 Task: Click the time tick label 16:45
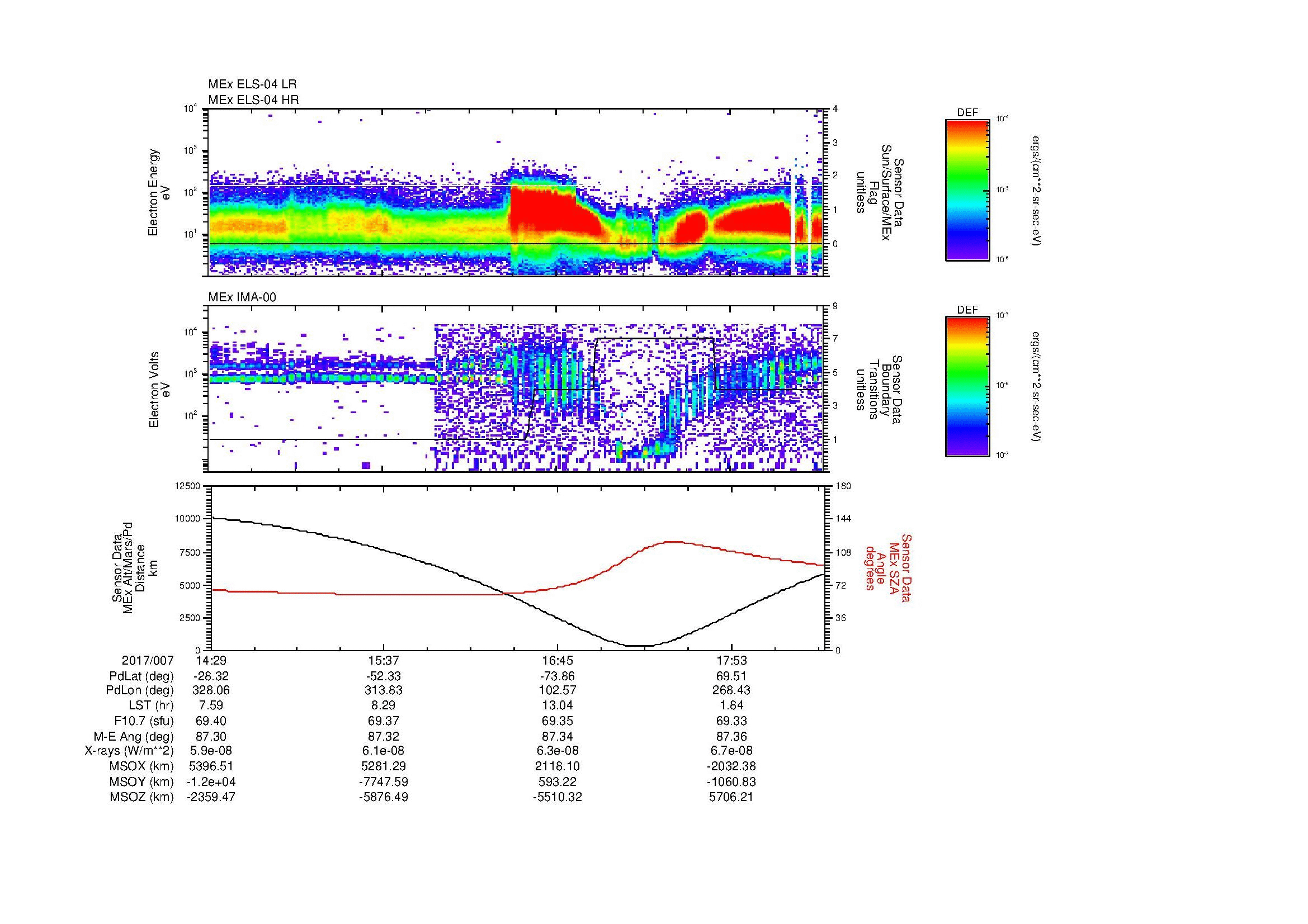(558, 661)
